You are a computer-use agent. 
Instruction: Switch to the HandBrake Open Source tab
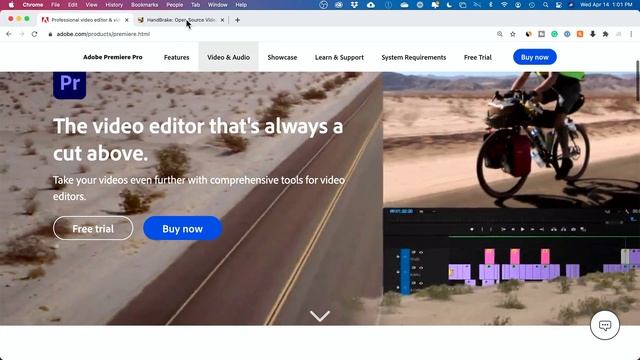click(x=181, y=20)
